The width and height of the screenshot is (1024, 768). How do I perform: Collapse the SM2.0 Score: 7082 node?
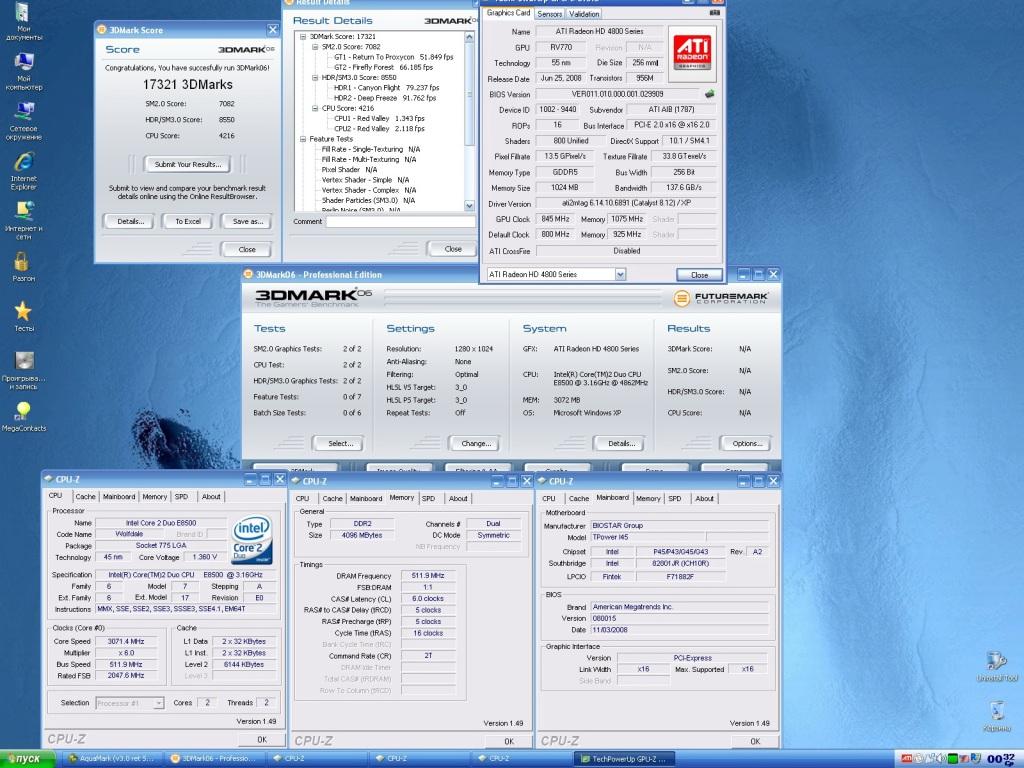315,47
